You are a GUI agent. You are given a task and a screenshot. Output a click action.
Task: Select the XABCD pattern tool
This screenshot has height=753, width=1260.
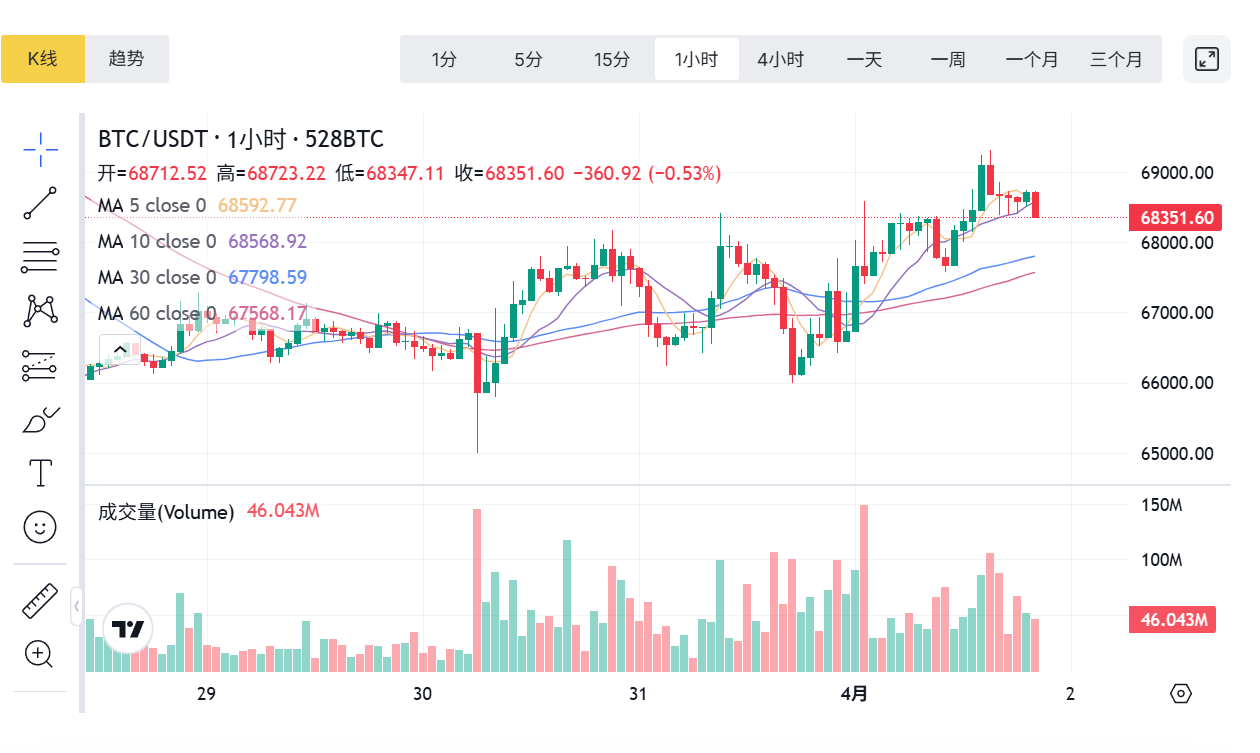click(40, 311)
